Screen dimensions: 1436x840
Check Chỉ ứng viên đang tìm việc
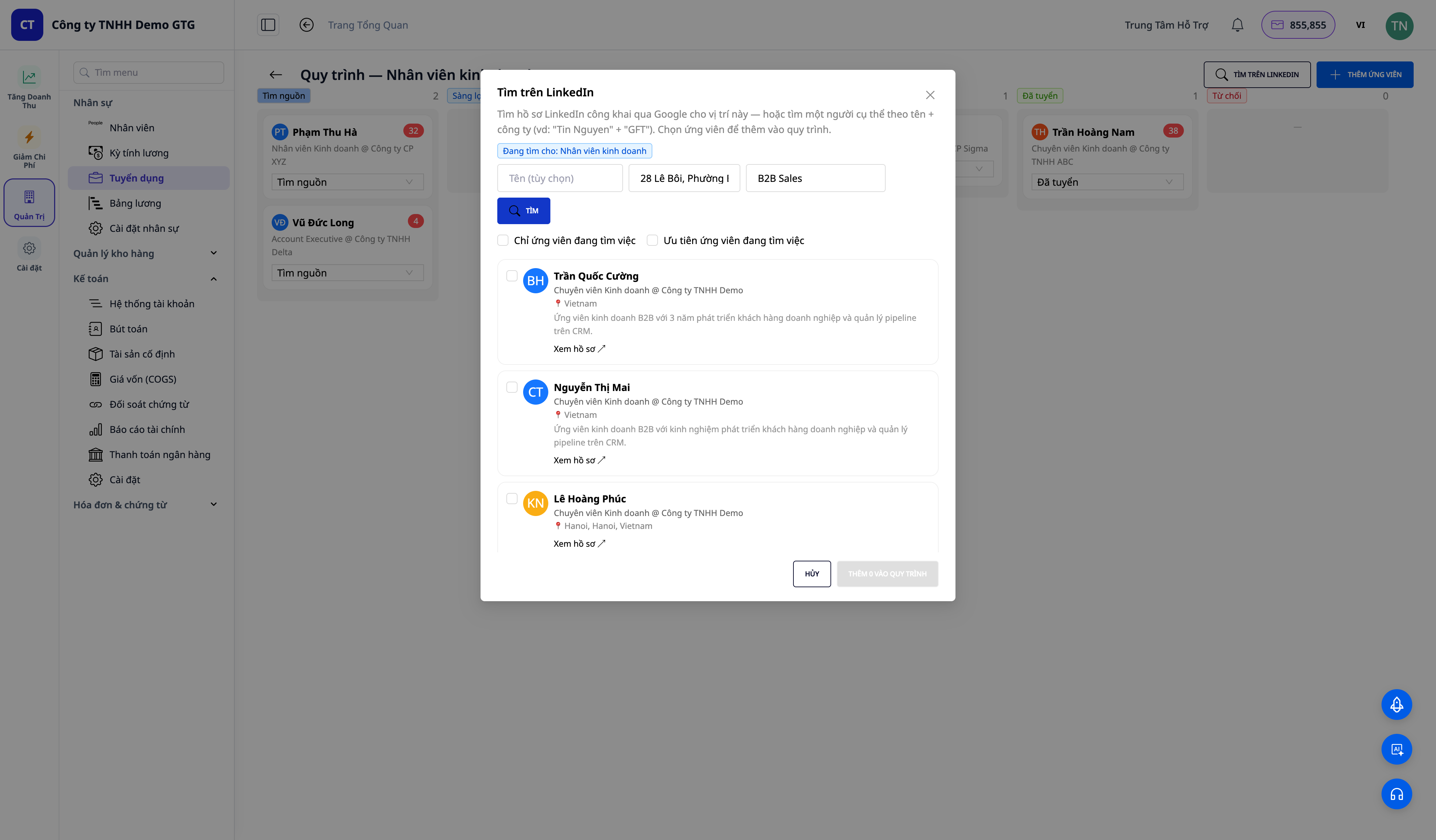tap(503, 241)
